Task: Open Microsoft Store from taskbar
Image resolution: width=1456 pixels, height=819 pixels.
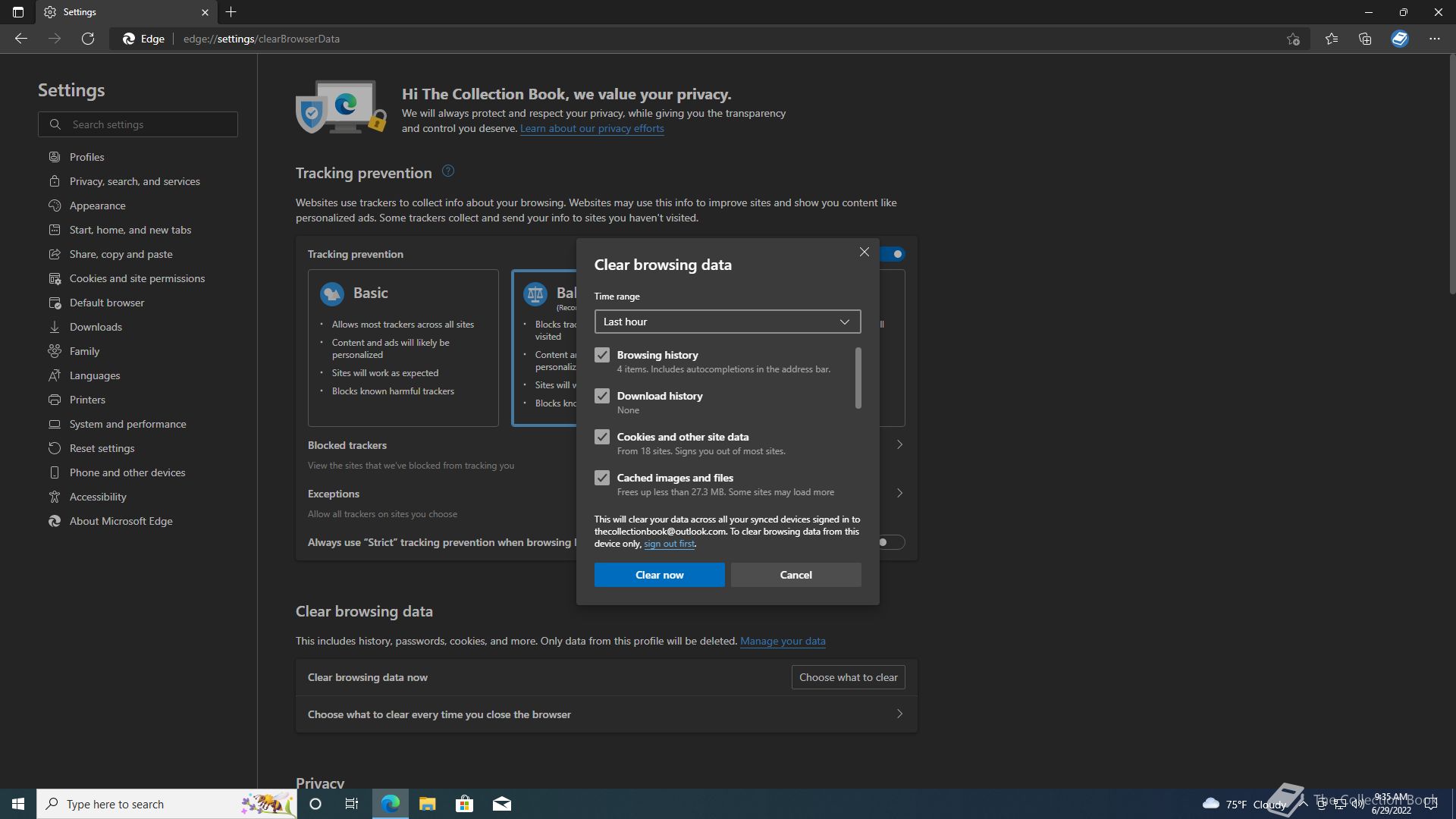Action: (x=465, y=804)
